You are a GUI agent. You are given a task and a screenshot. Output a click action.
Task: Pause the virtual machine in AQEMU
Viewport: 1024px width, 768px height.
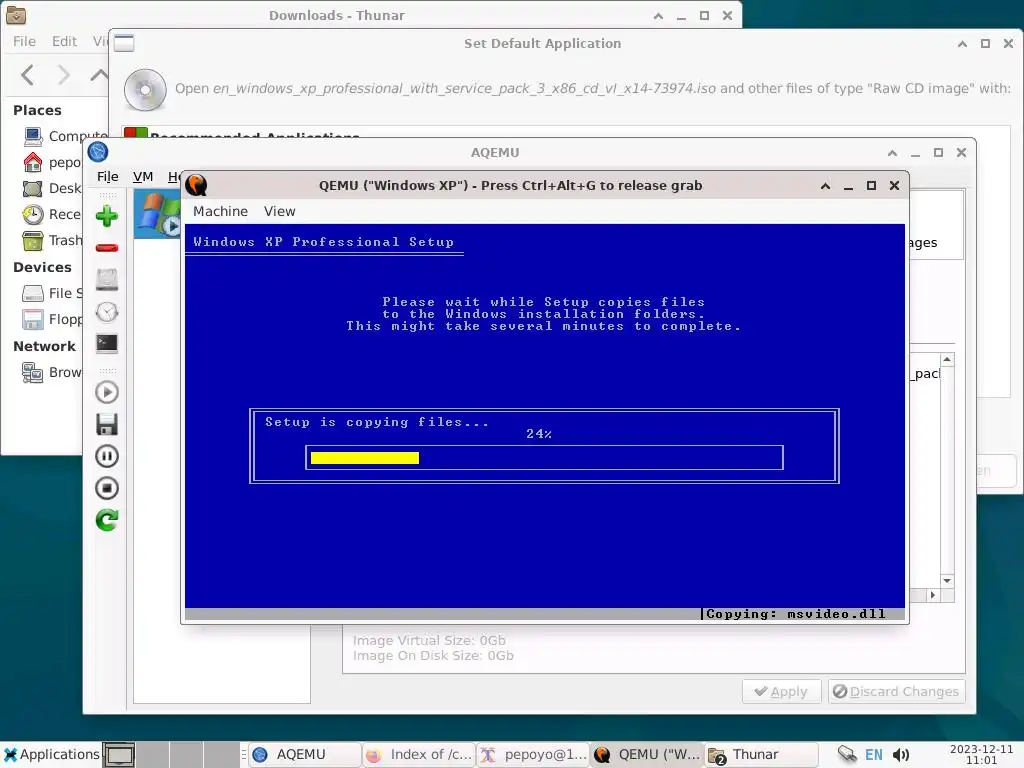[x=106, y=456]
